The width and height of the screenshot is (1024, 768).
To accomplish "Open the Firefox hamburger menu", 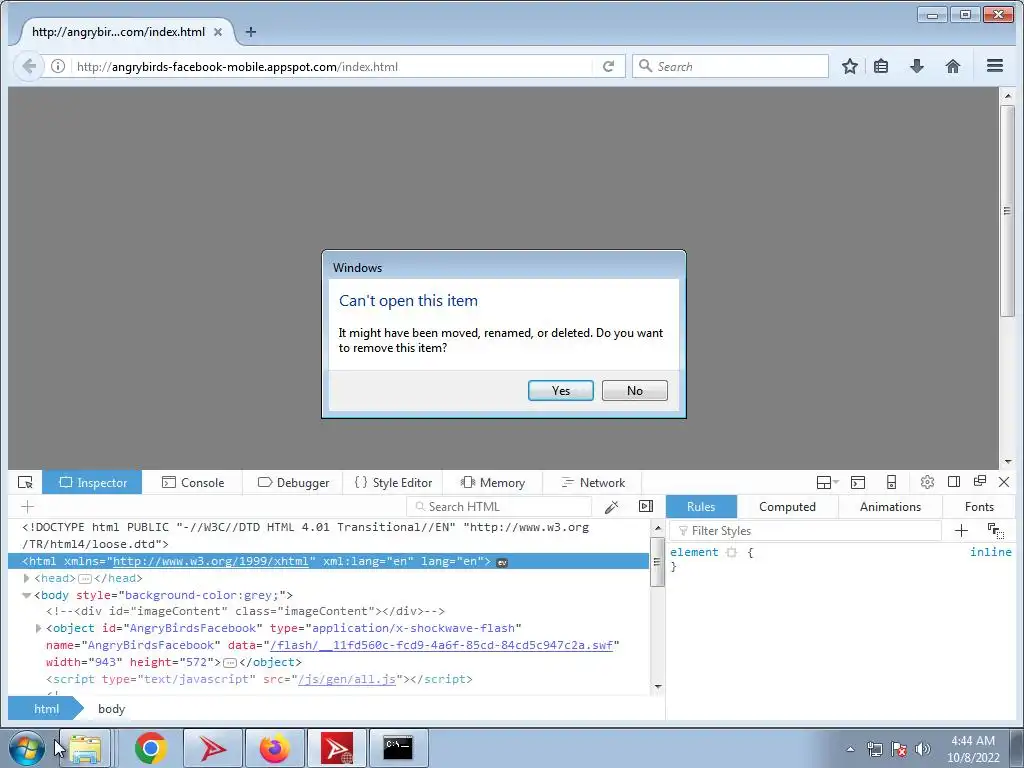I will tap(995, 66).
